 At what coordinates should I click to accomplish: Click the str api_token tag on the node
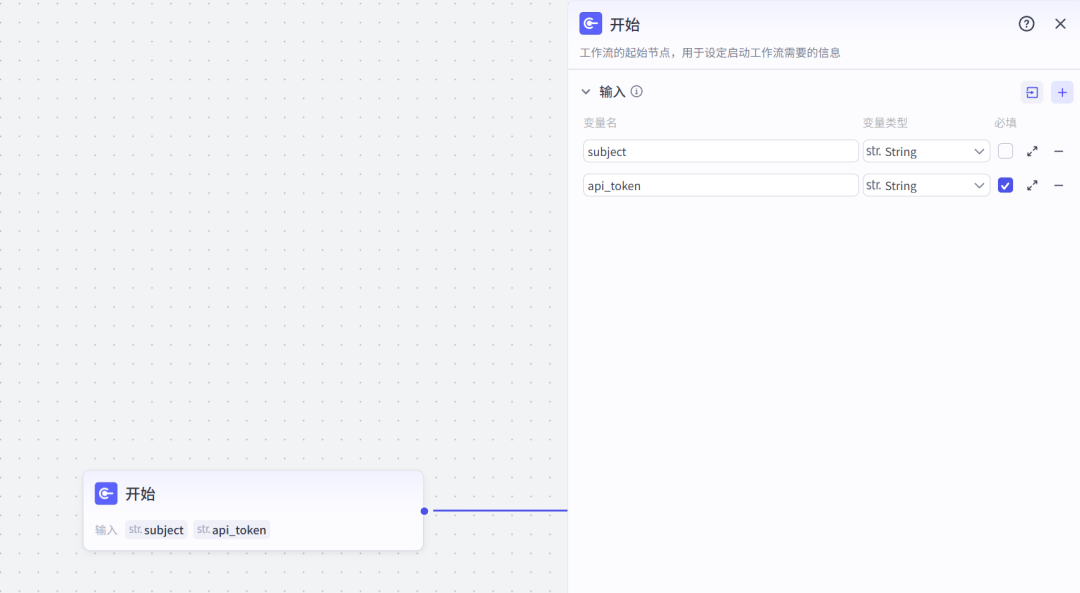pos(231,530)
